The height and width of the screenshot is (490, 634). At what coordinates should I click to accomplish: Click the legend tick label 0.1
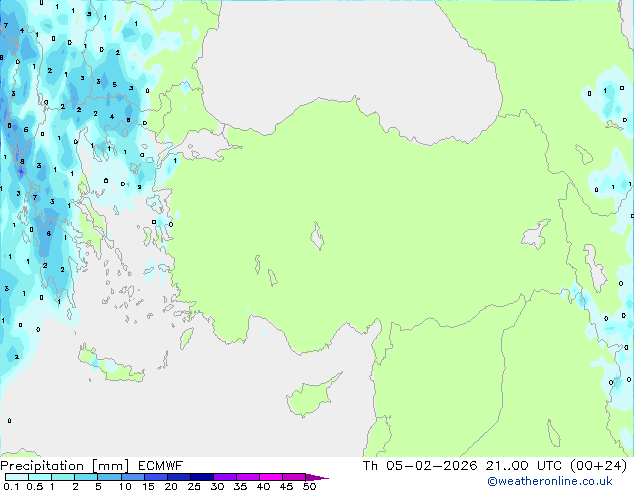(x=10, y=487)
